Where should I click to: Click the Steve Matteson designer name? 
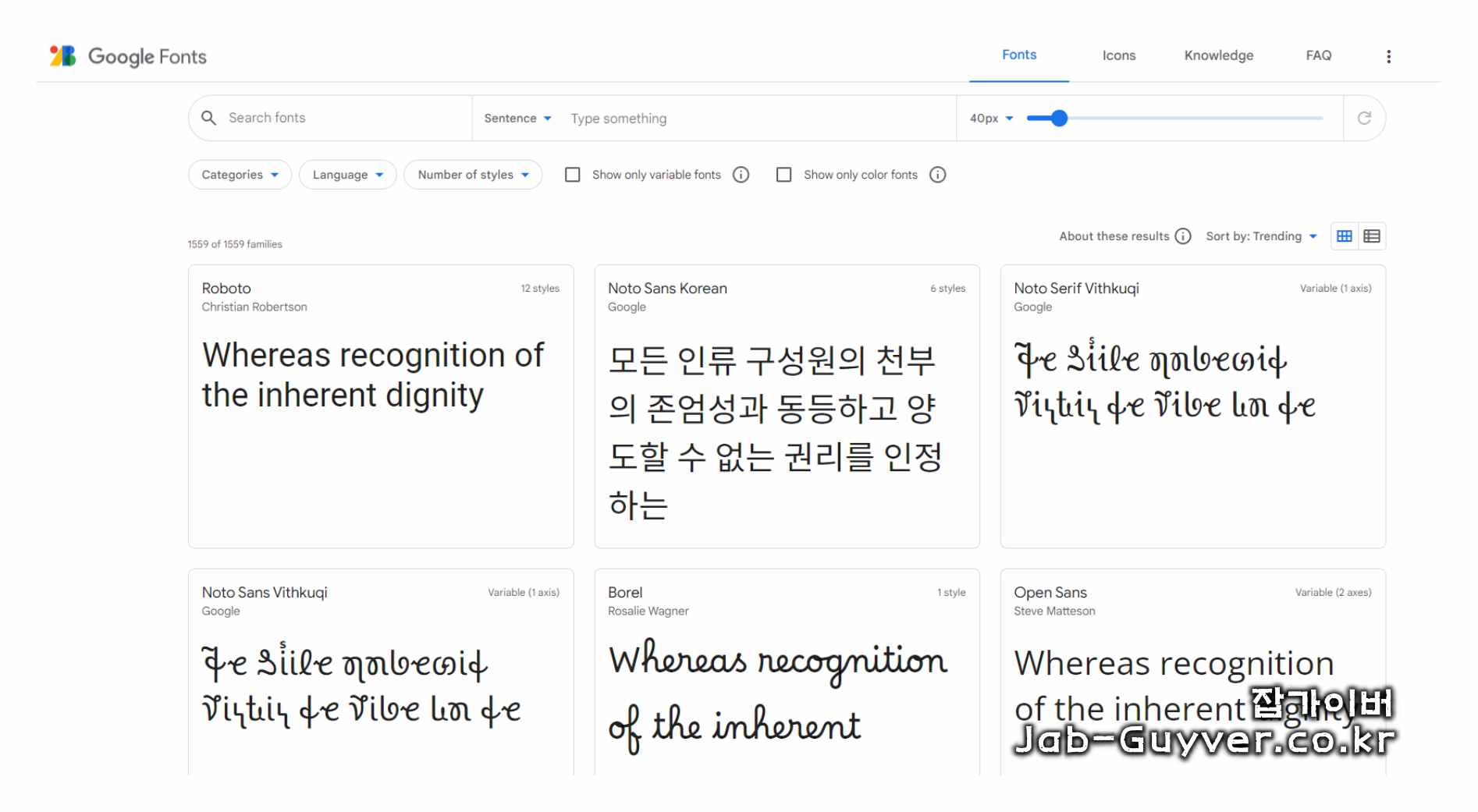1054,612
